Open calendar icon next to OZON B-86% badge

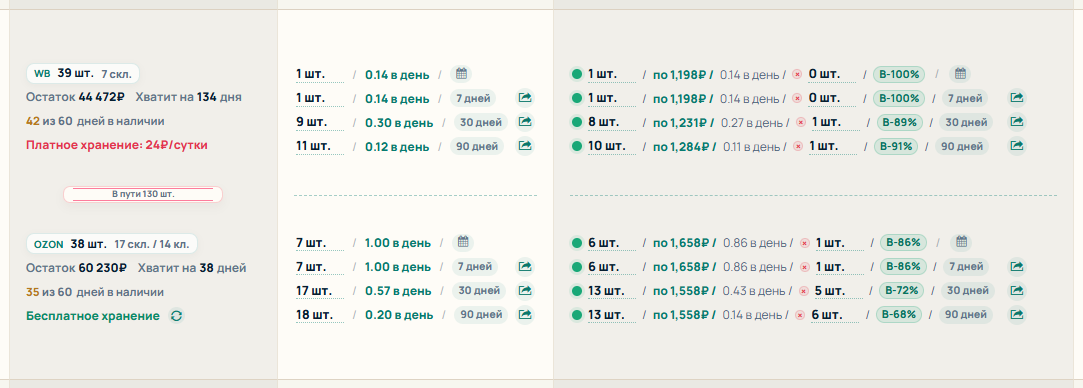(x=961, y=242)
